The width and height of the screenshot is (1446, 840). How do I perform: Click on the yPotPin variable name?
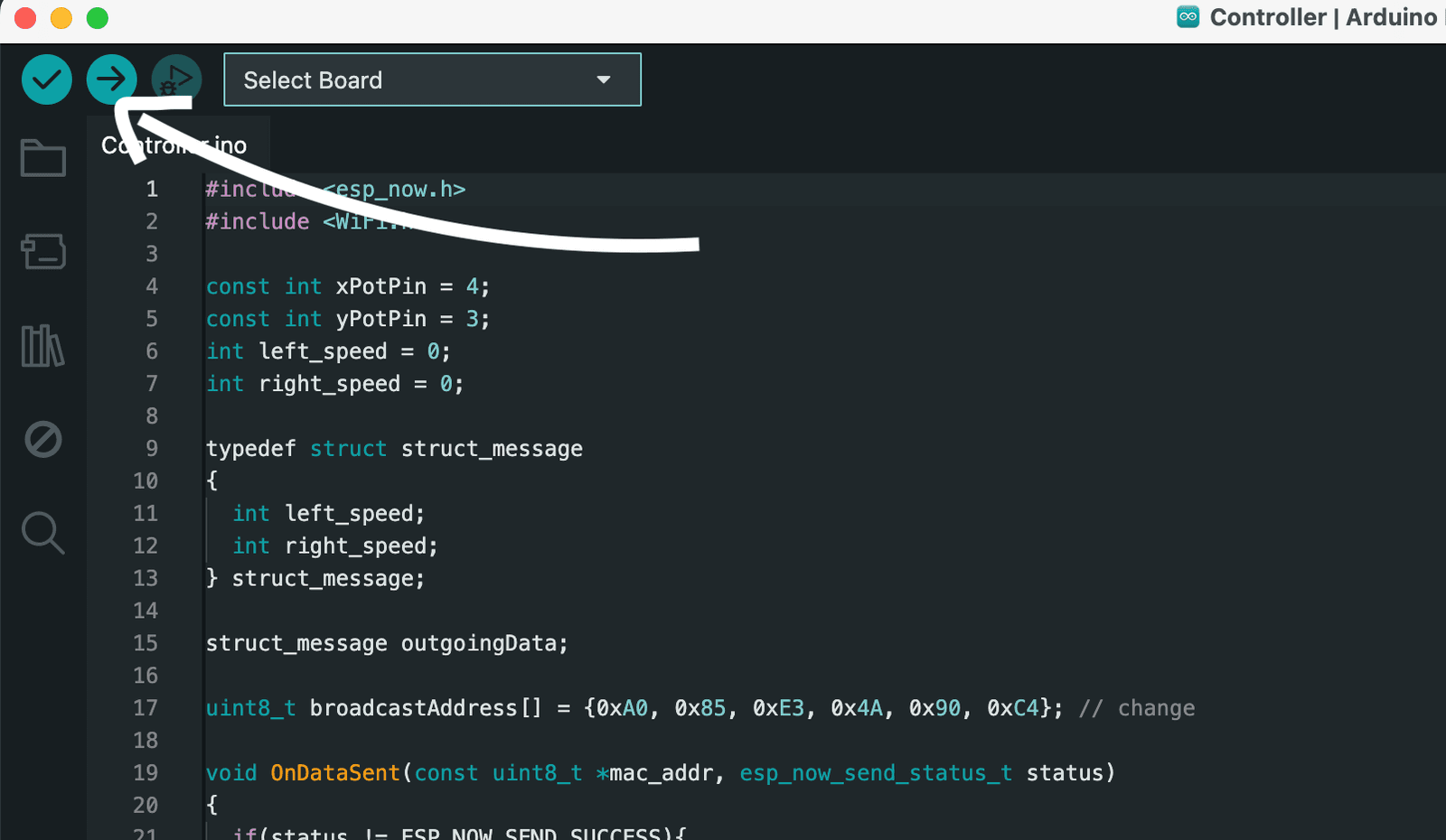pos(381,319)
